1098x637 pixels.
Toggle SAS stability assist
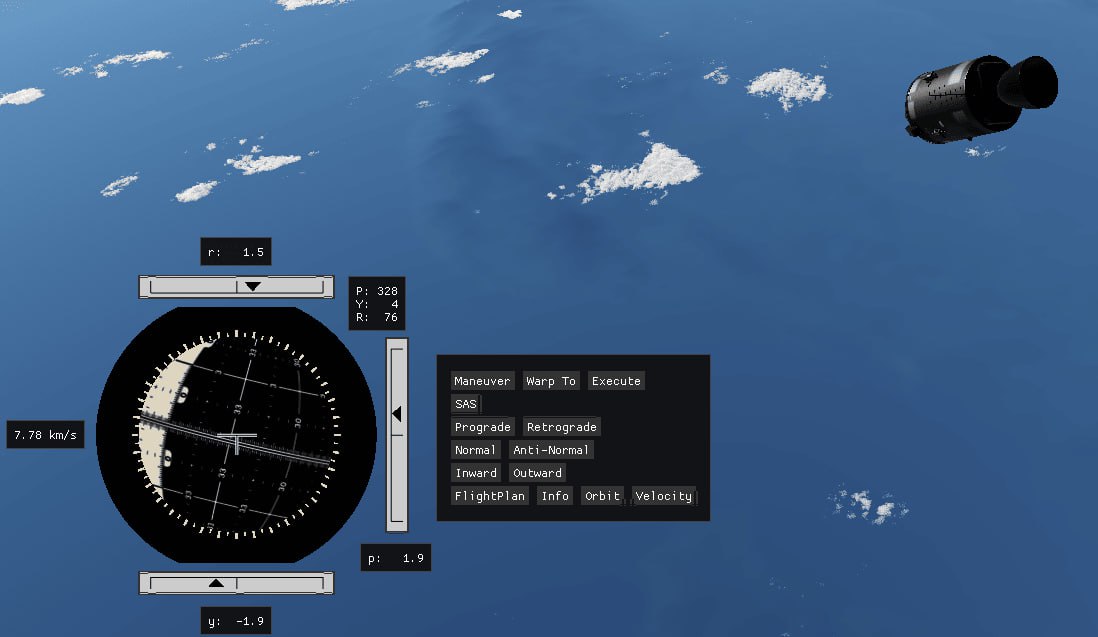click(465, 404)
